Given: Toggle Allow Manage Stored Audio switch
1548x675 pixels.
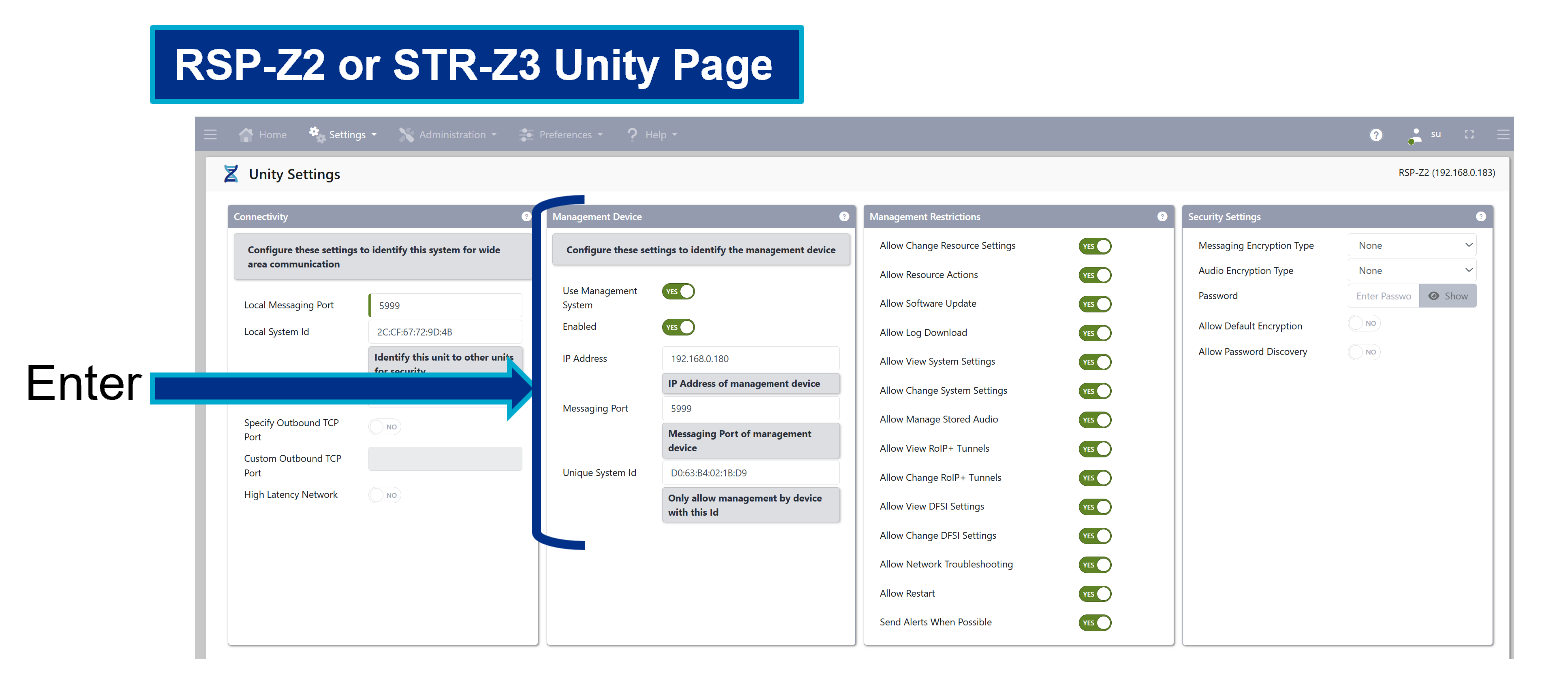Looking at the screenshot, I should [1095, 420].
